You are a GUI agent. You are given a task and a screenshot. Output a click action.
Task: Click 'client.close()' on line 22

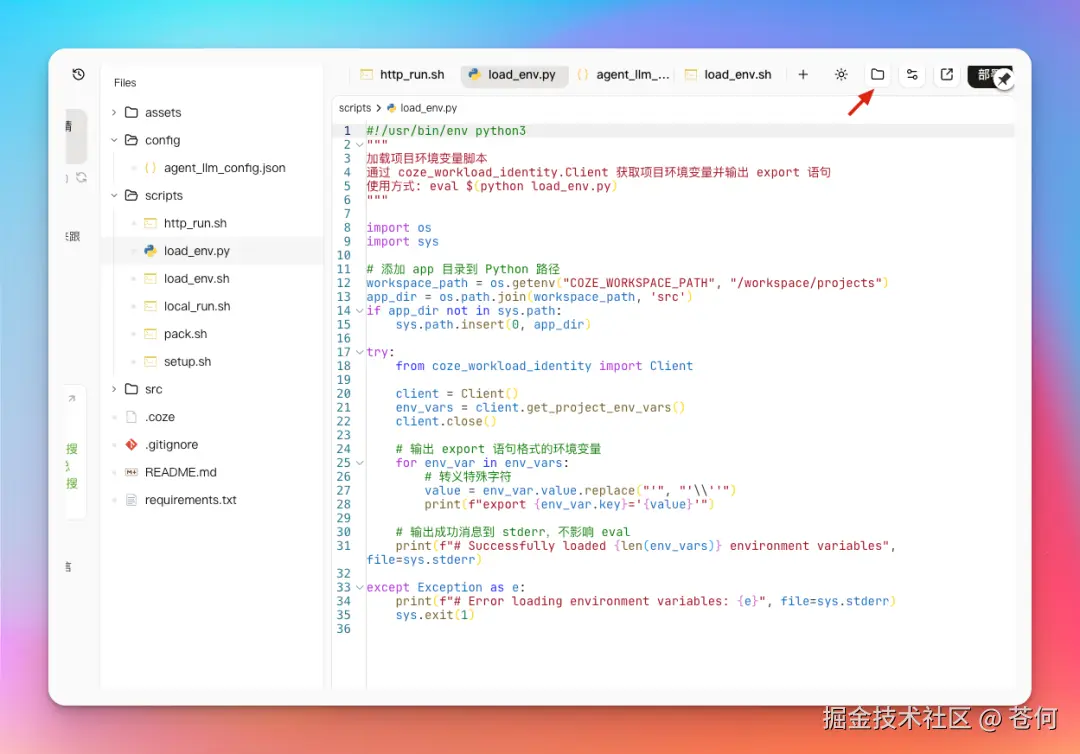(x=446, y=421)
